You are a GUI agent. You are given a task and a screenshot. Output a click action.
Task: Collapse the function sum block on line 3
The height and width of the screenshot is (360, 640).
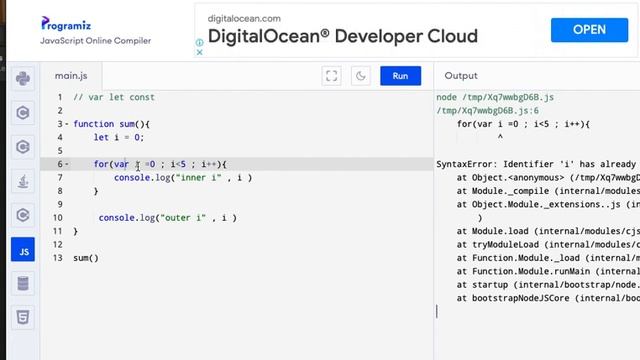coord(67,124)
